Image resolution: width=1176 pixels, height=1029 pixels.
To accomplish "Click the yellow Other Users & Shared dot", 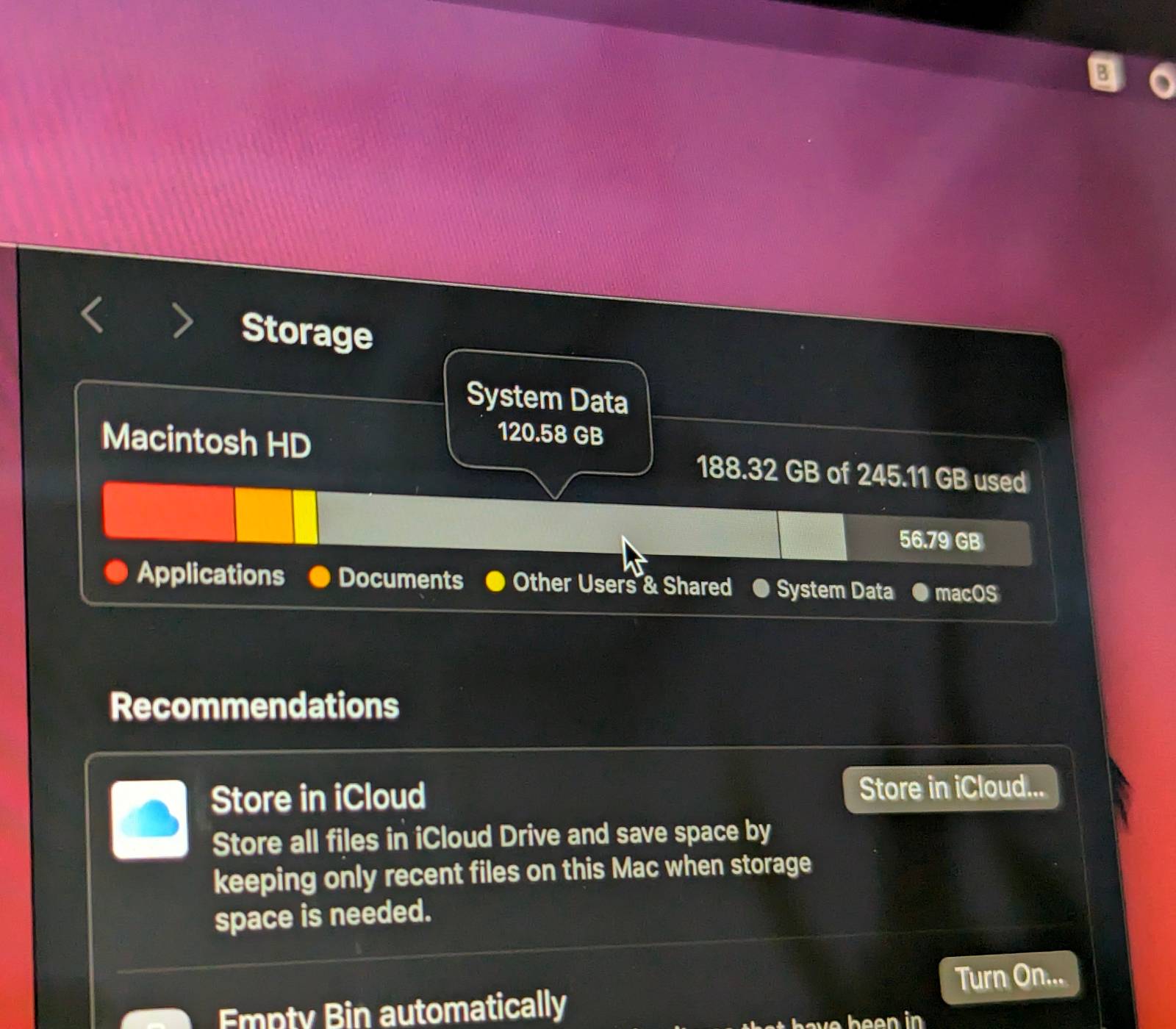I will pos(495,581).
